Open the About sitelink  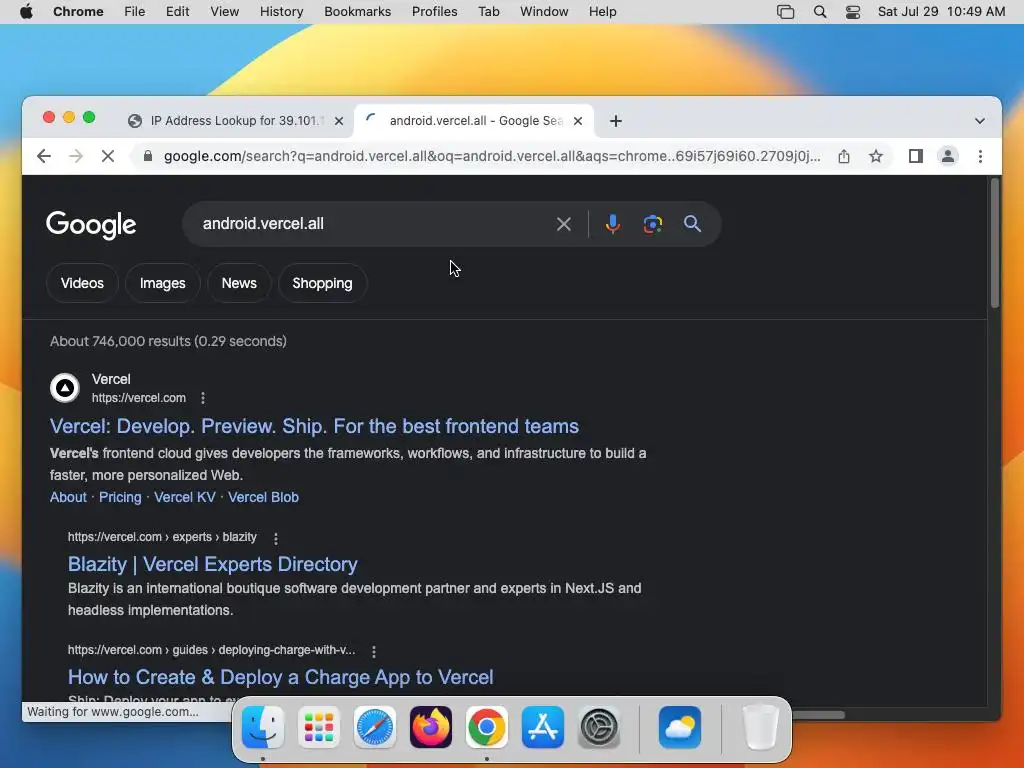[x=68, y=498]
